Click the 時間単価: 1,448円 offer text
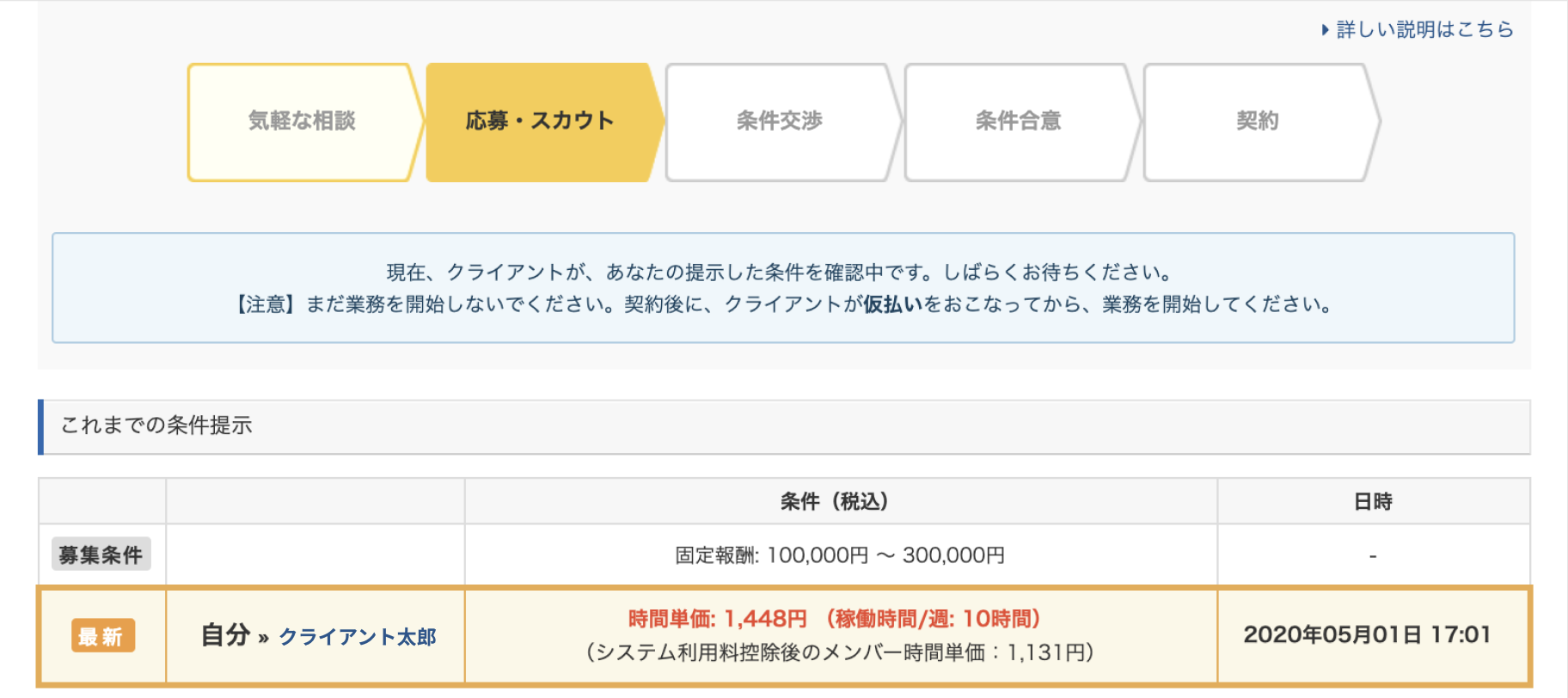The image size is (1568, 698). point(717,619)
